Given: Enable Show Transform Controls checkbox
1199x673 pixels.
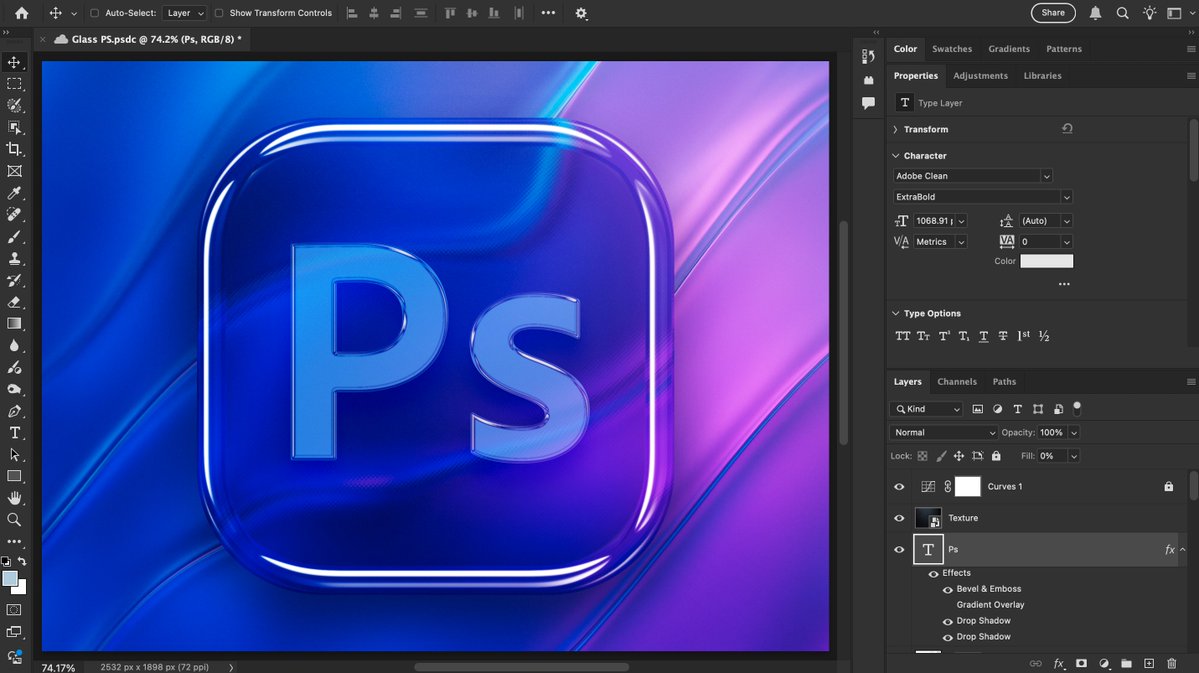Looking at the screenshot, I should [x=219, y=13].
